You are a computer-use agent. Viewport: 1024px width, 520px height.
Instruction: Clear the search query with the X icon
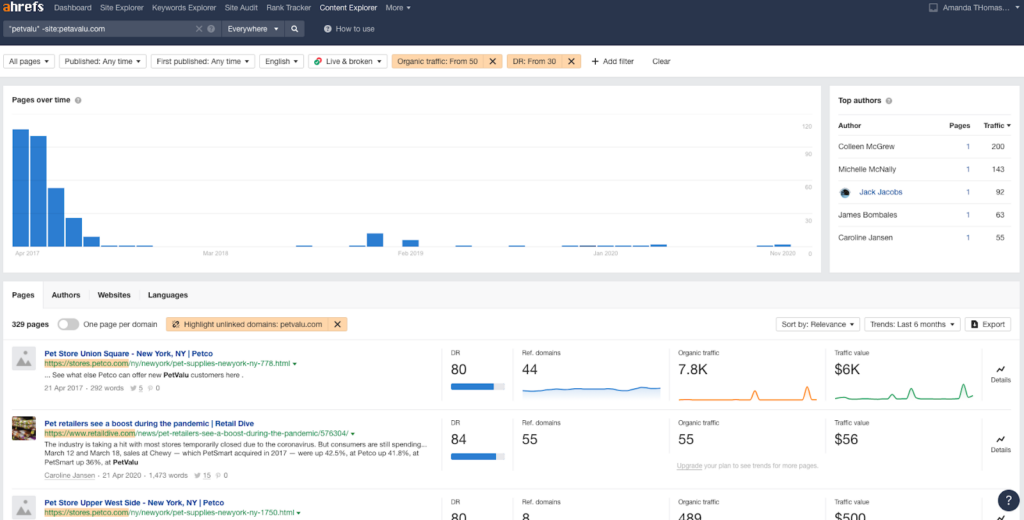click(199, 29)
